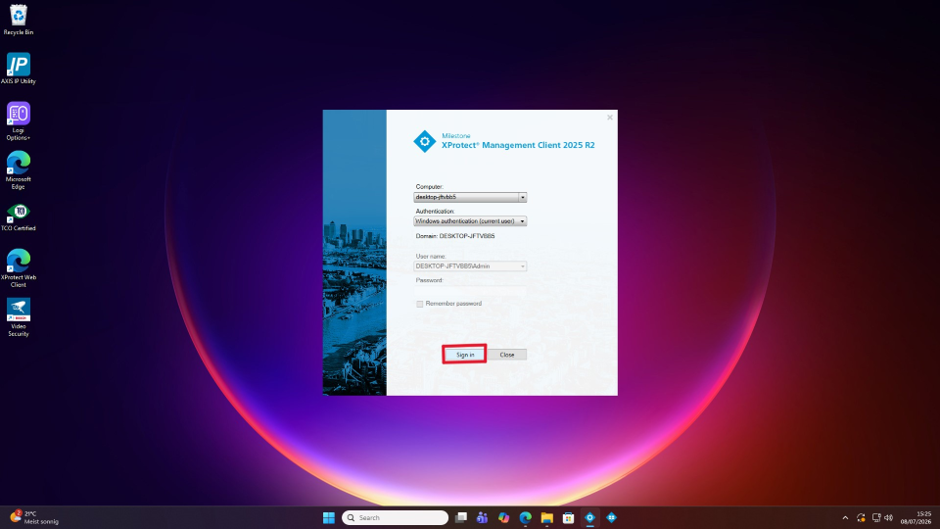The image size is (940, 529).
Task: Open Task View from the taskbar
Action: click(460, 518)
